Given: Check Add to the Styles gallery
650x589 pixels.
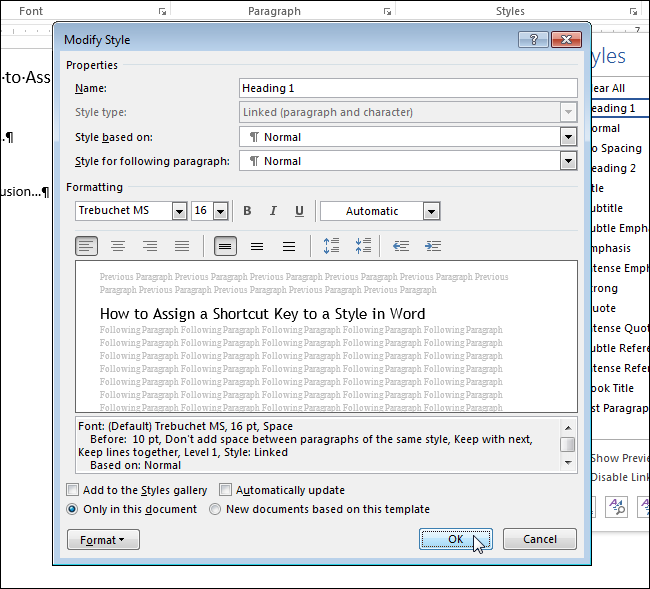Looking at the screenshot, I should [73, 490].
